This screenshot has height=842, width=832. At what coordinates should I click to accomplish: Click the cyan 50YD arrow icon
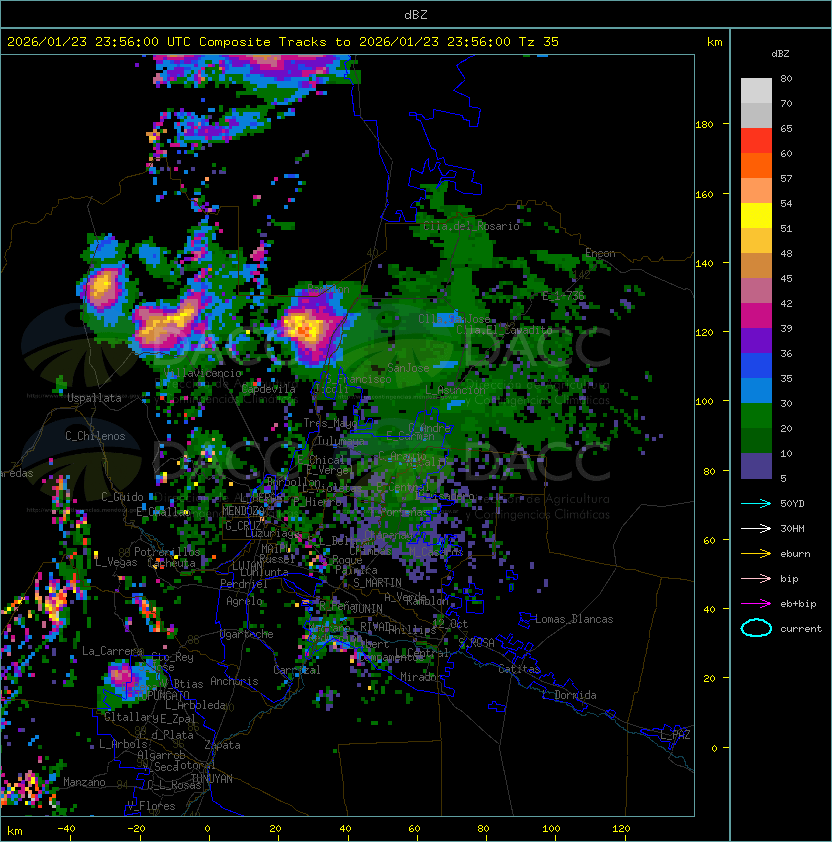(x=756, y=504)
